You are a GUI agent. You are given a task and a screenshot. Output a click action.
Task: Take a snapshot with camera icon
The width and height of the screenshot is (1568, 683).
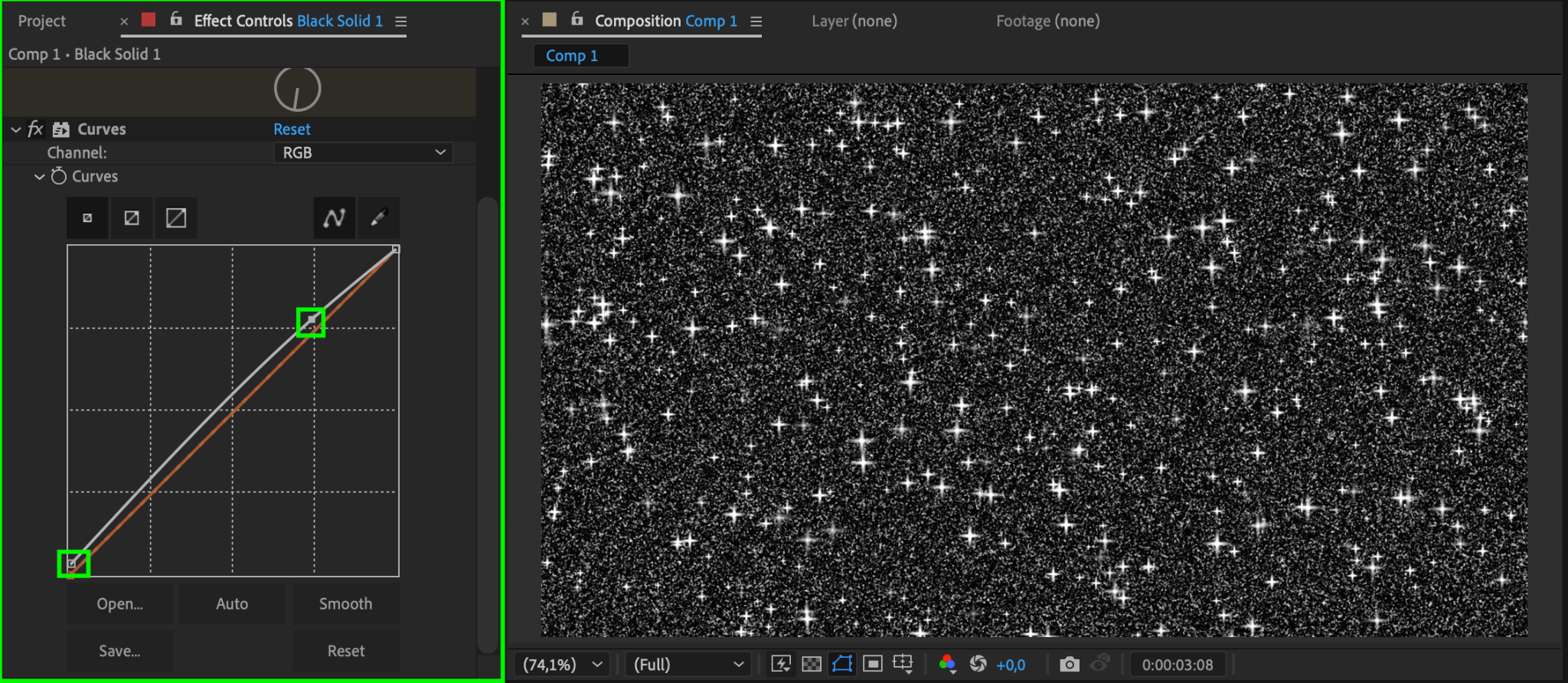[x=1070, y=665]
